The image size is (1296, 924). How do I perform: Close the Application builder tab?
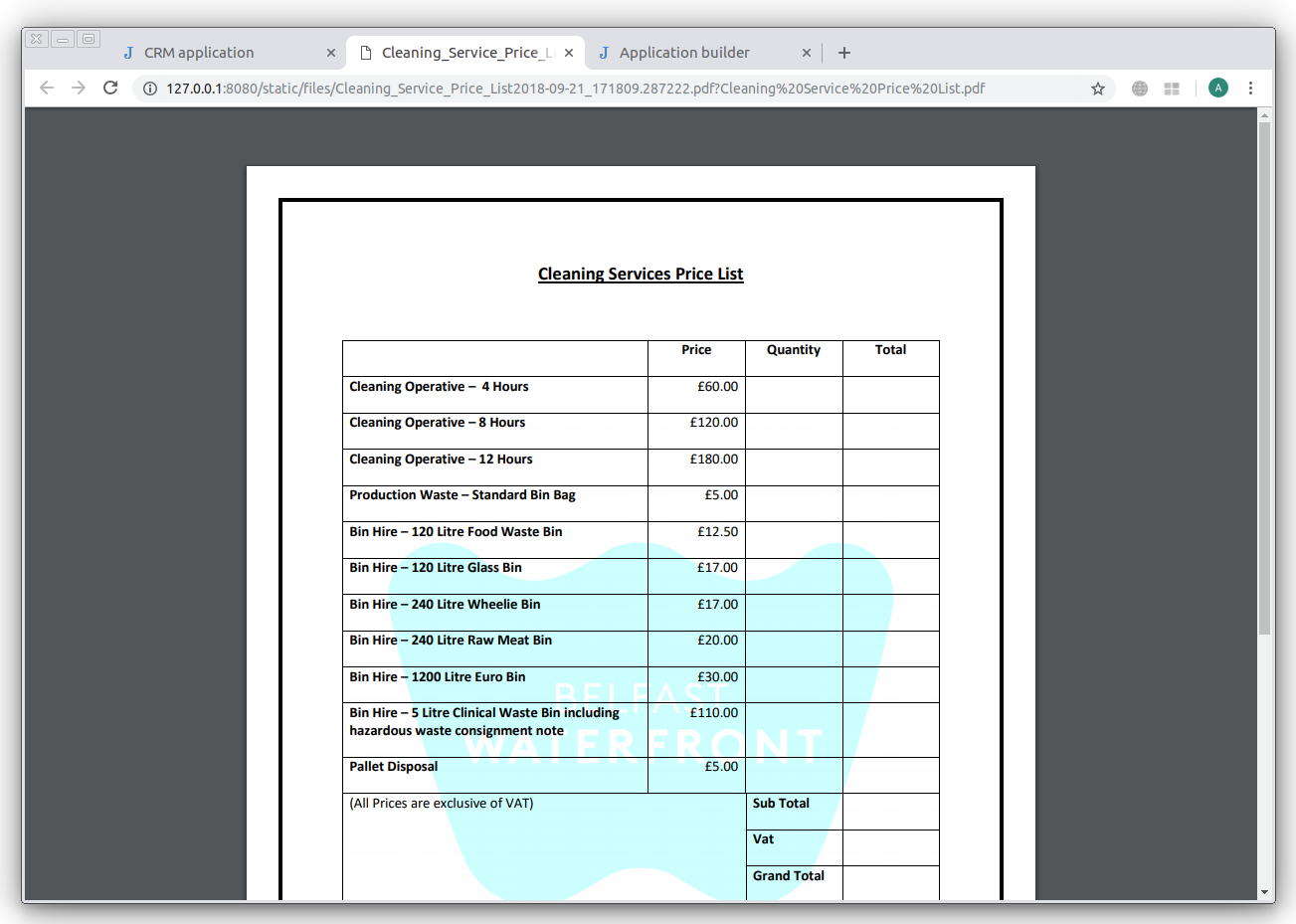807,53
